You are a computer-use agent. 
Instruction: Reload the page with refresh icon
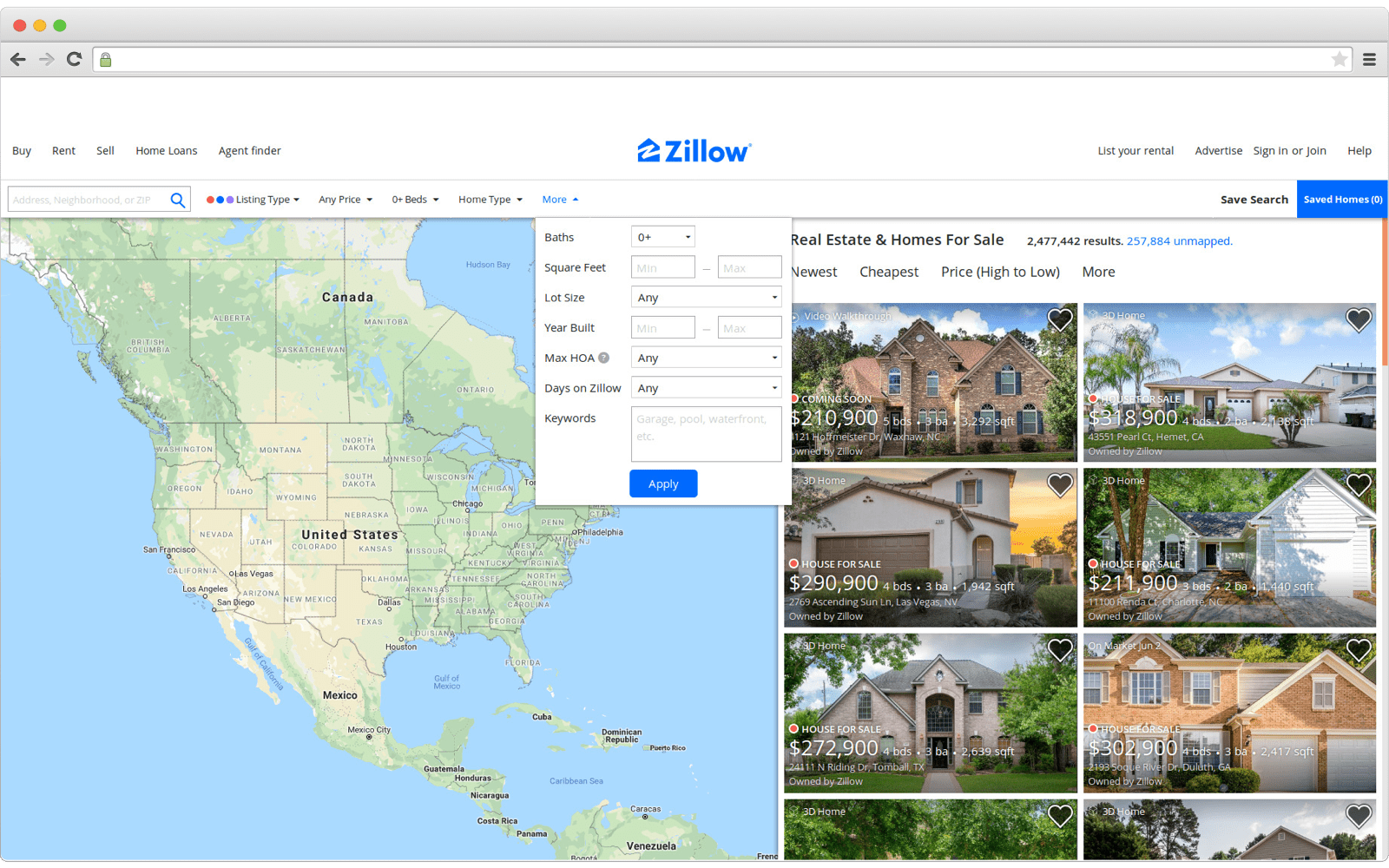click(74, 59)
